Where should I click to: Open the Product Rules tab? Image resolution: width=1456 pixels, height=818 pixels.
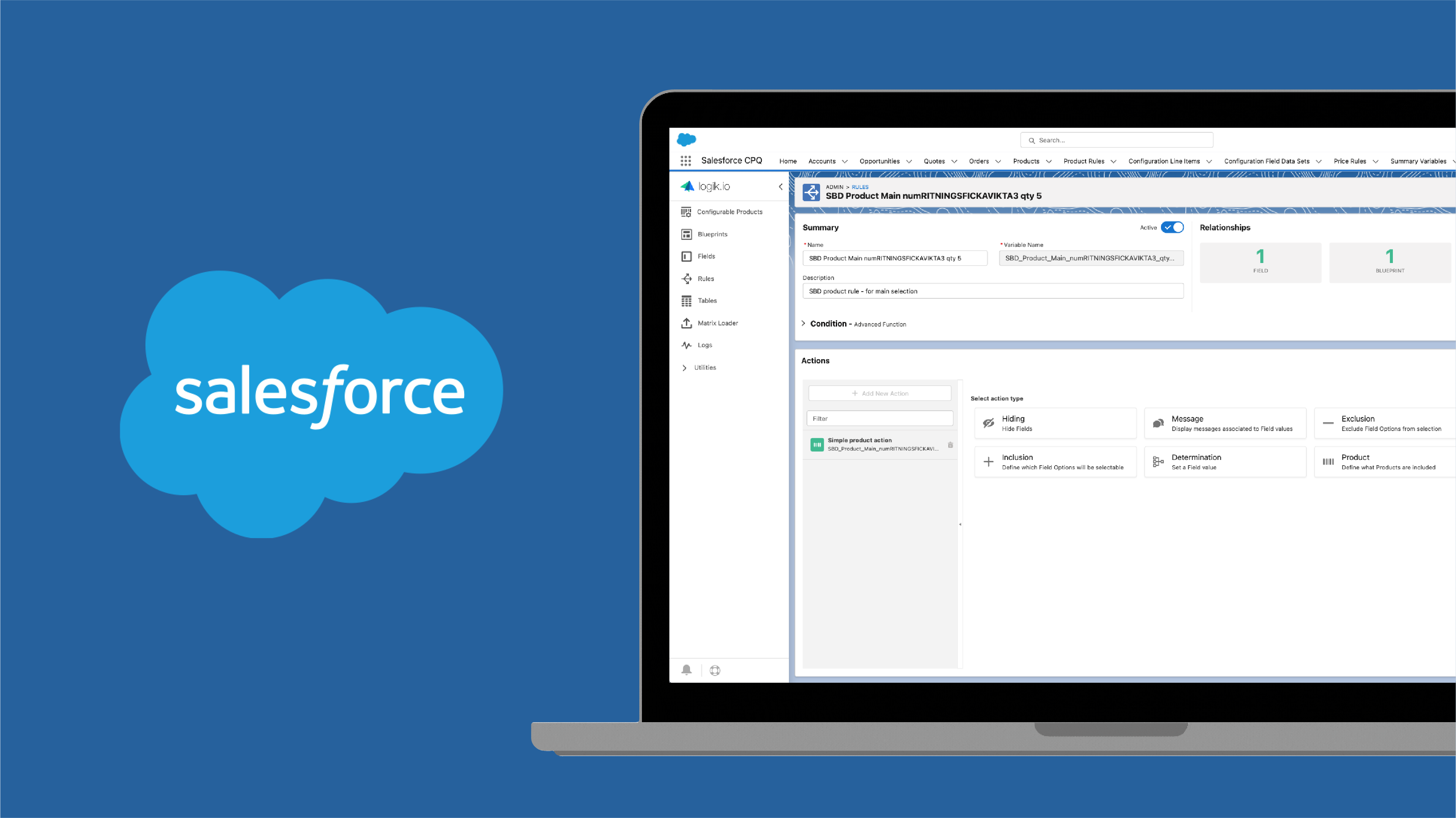[1084, 162]
